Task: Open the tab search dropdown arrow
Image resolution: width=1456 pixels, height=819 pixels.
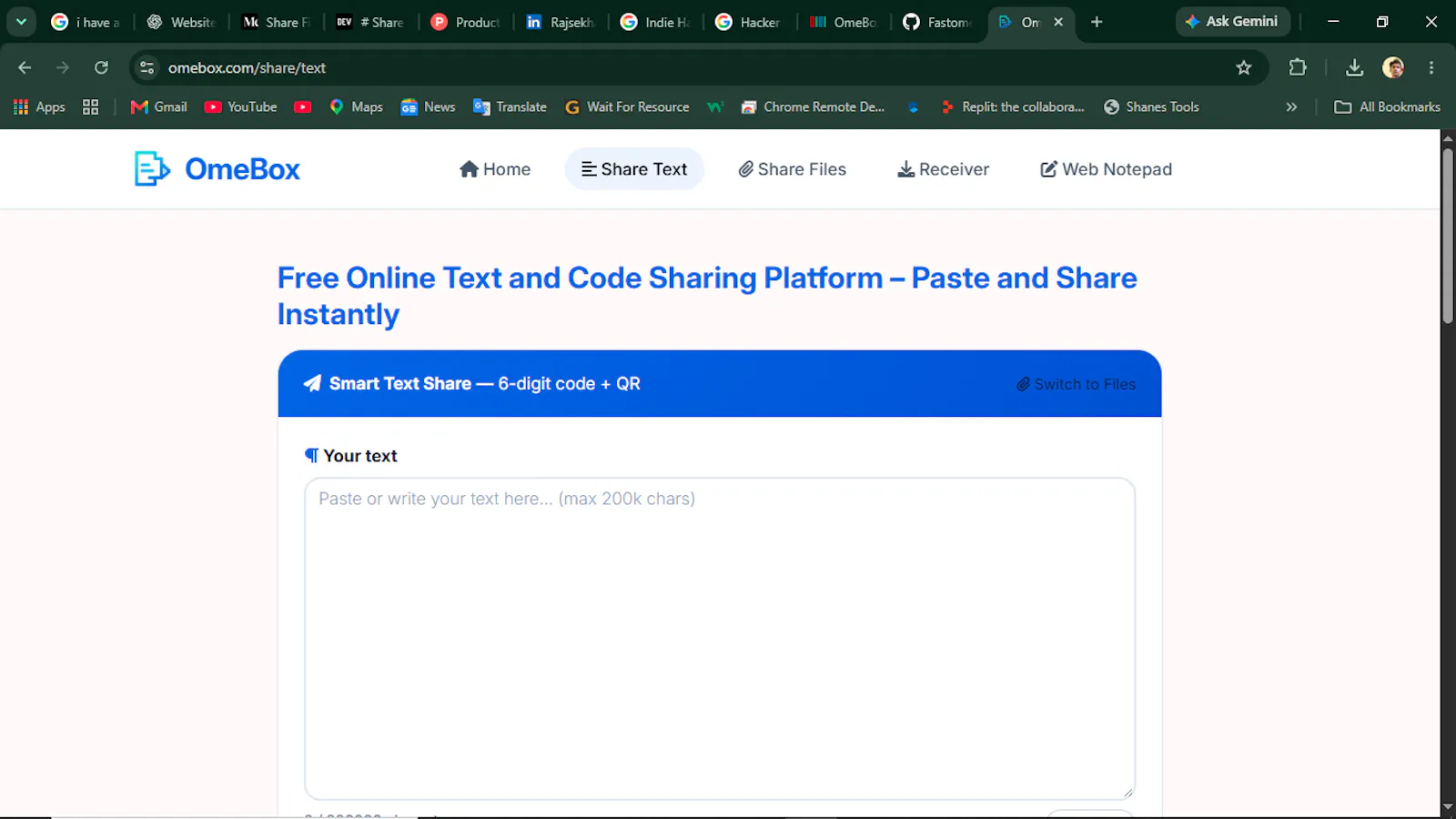Action: click(21, 22)
